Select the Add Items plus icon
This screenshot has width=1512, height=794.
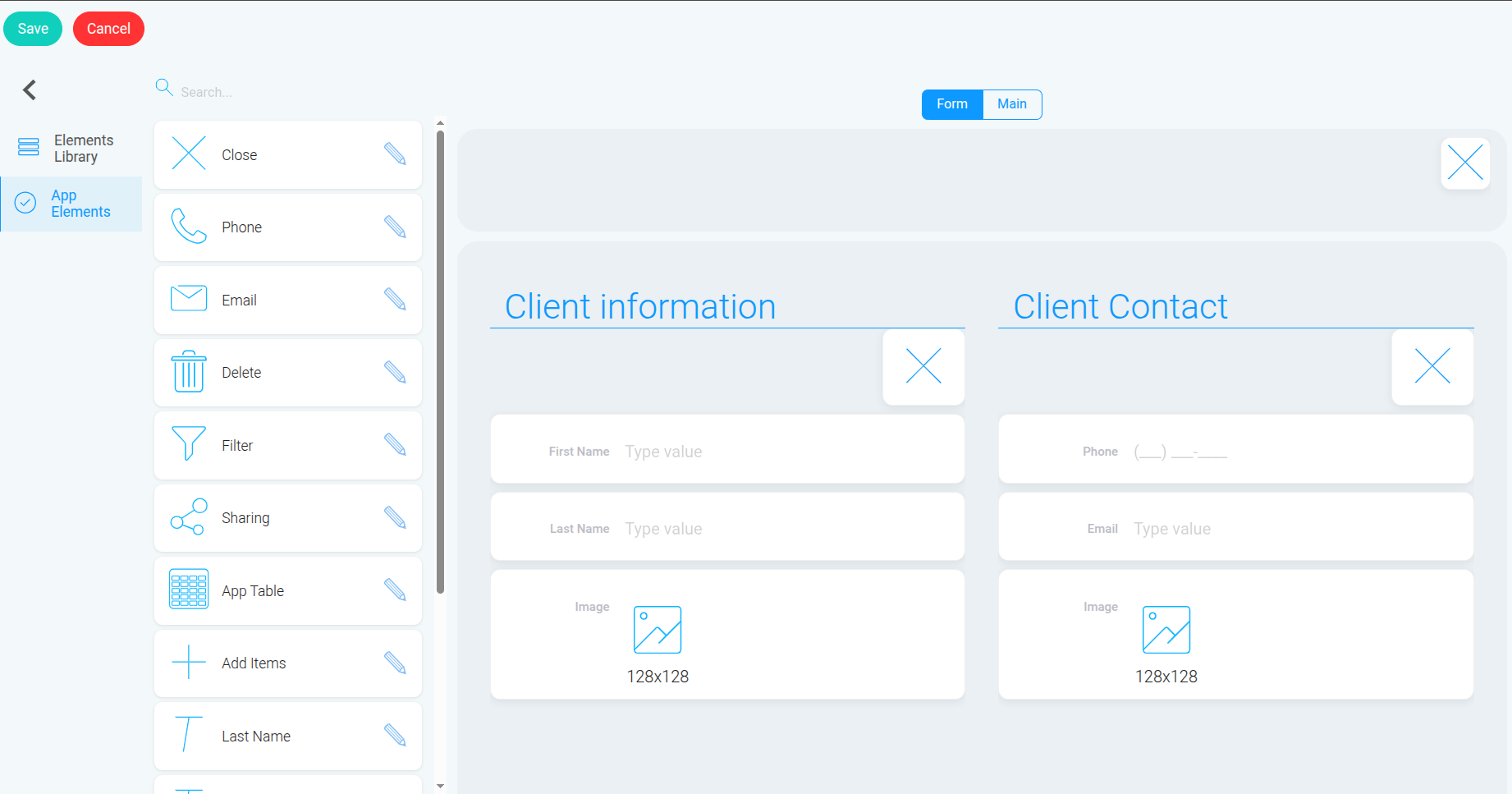tap(189, 662)
